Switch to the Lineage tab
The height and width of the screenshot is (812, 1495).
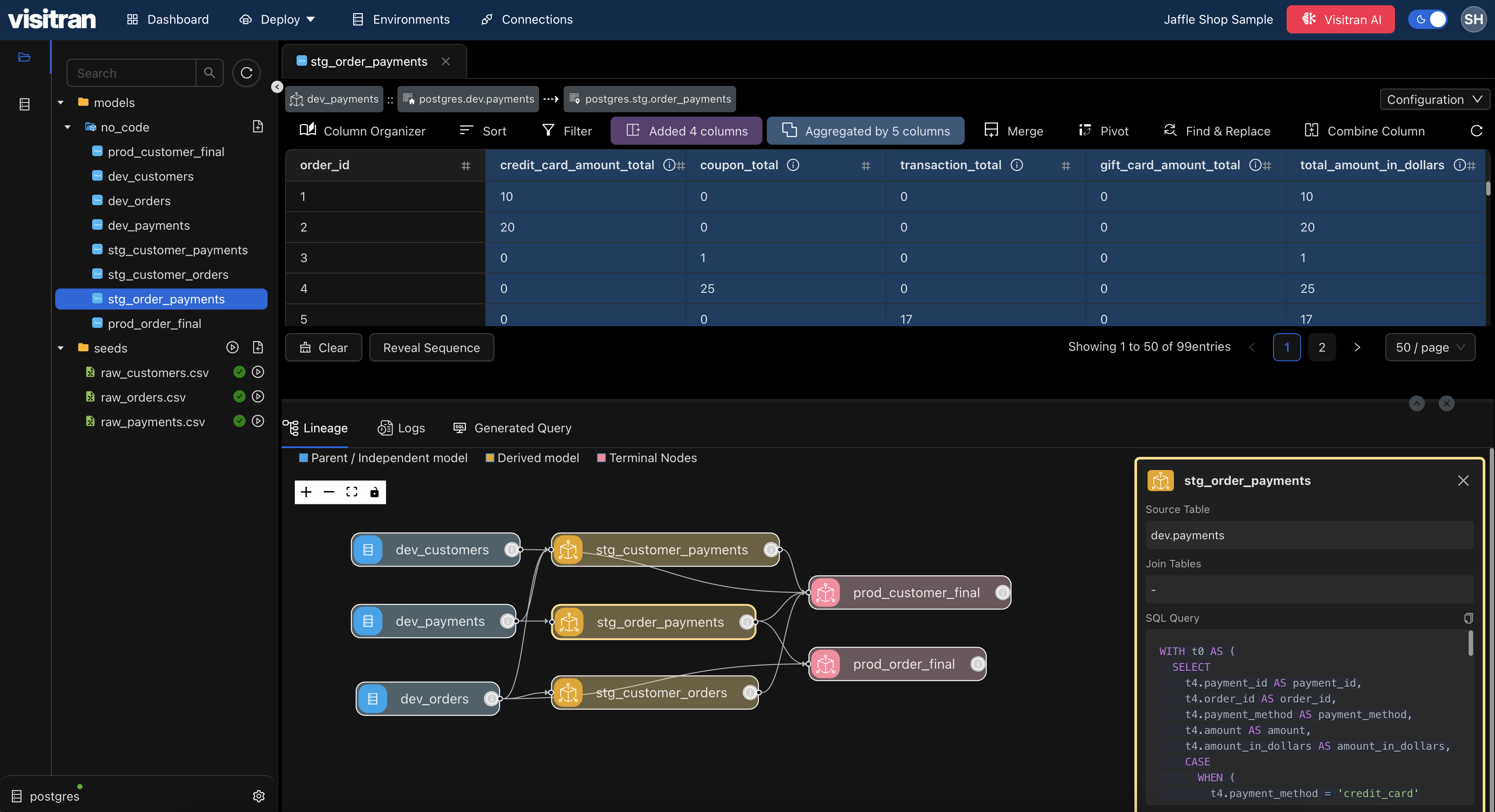click(315, 428)
